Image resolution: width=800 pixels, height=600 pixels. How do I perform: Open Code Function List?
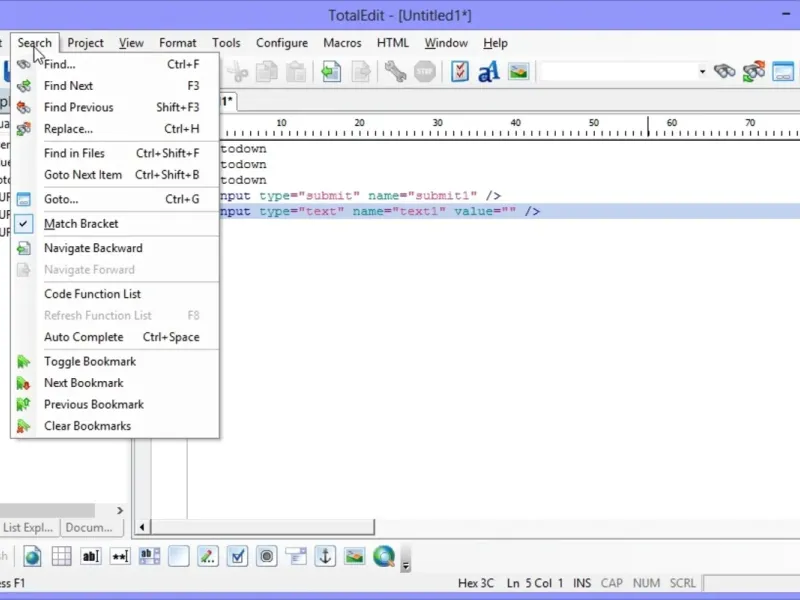click(115, 294)
